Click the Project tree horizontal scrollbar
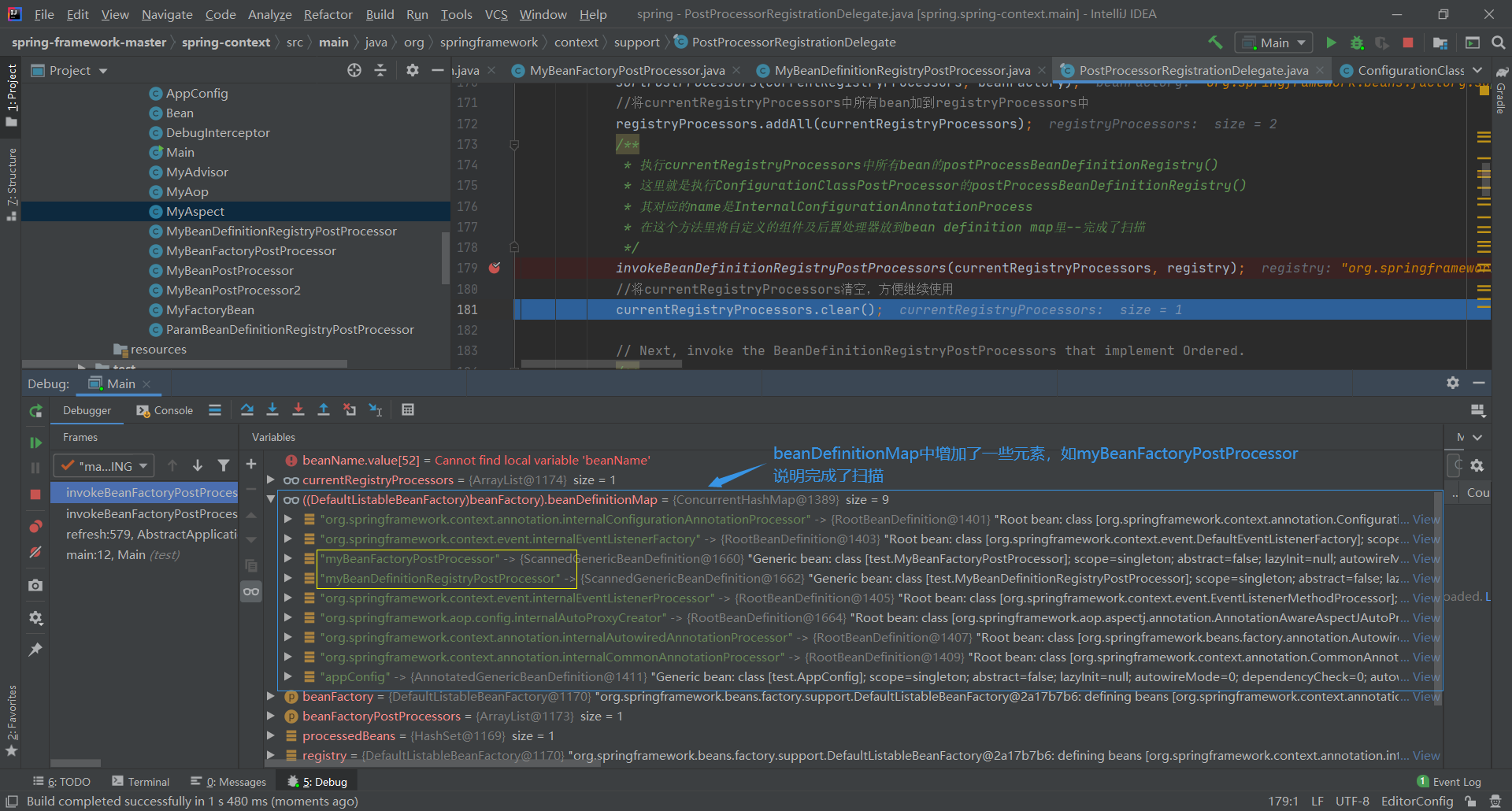 click(184, 365)
